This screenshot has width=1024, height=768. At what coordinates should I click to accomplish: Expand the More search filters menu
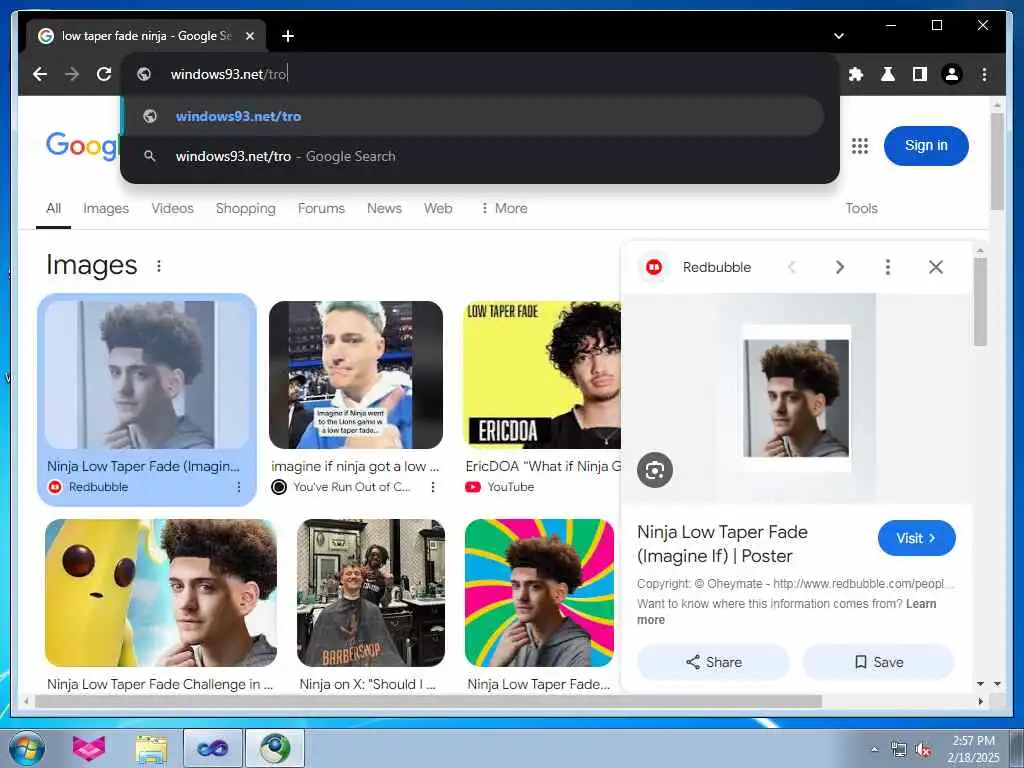click(504, 208)
